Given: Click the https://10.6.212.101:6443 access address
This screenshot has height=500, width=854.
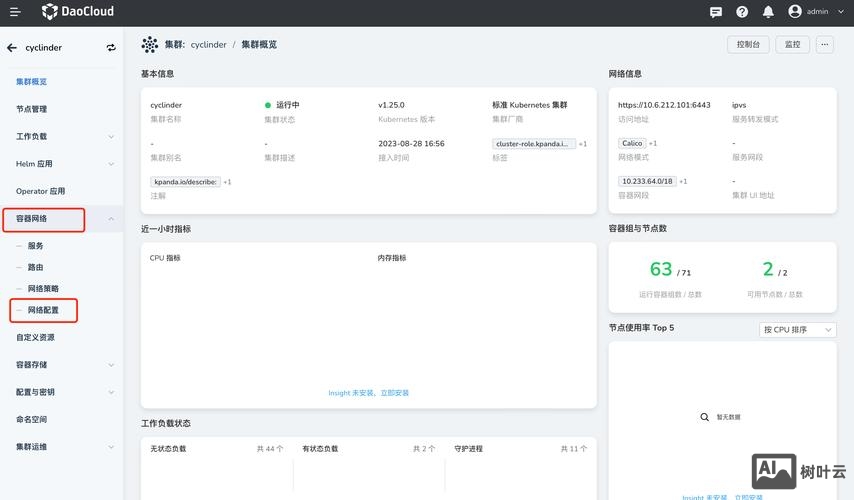Looking at the screenshot, I should pyautogui.click(x=664, y=105).
